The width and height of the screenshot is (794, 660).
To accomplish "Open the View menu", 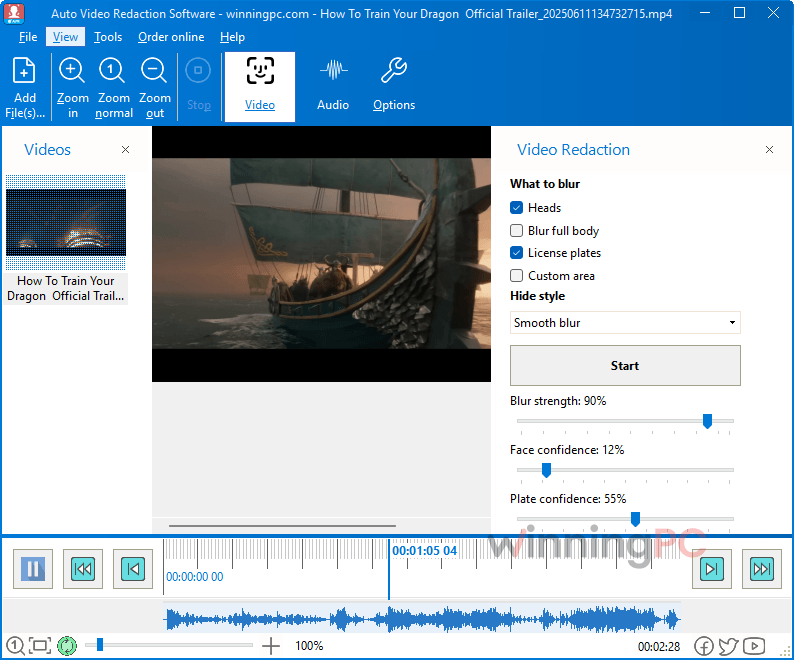I will click(x=65, y=37).
